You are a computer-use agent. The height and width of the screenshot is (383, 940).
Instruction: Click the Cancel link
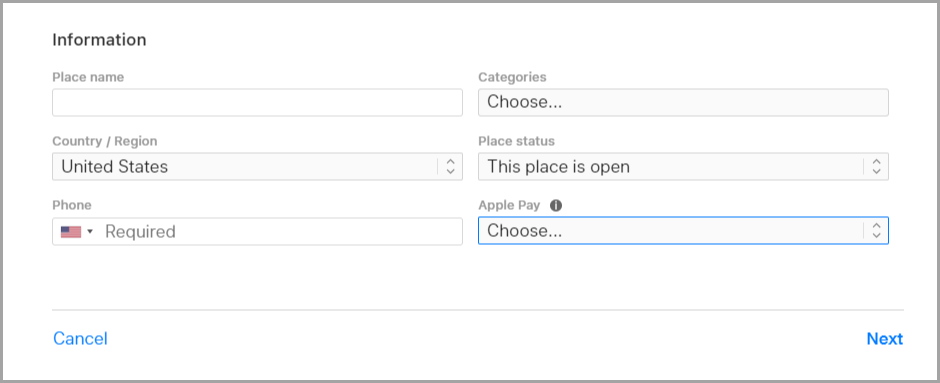[x=80, y=339]
